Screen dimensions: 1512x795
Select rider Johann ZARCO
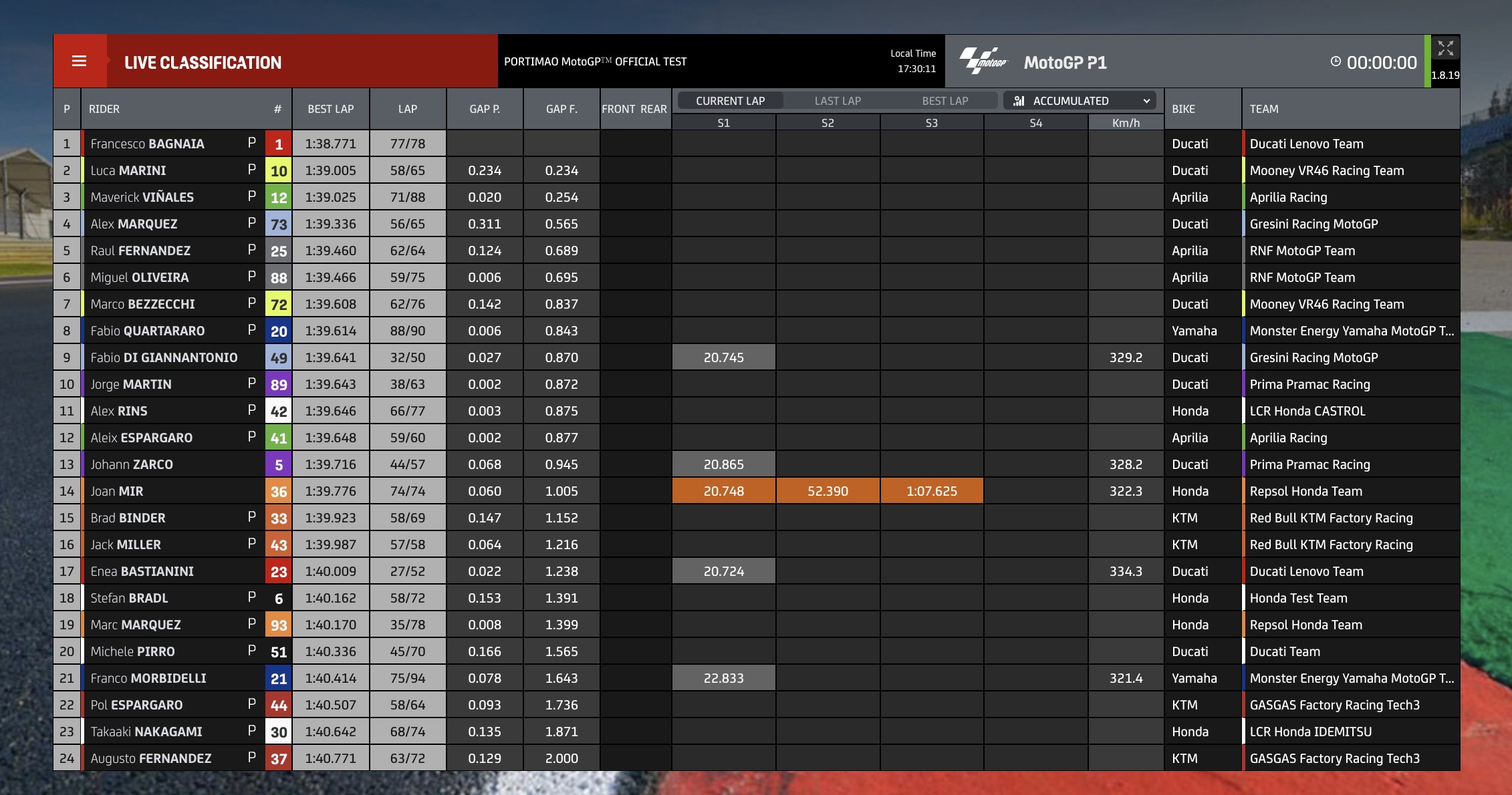click(132, 464)
